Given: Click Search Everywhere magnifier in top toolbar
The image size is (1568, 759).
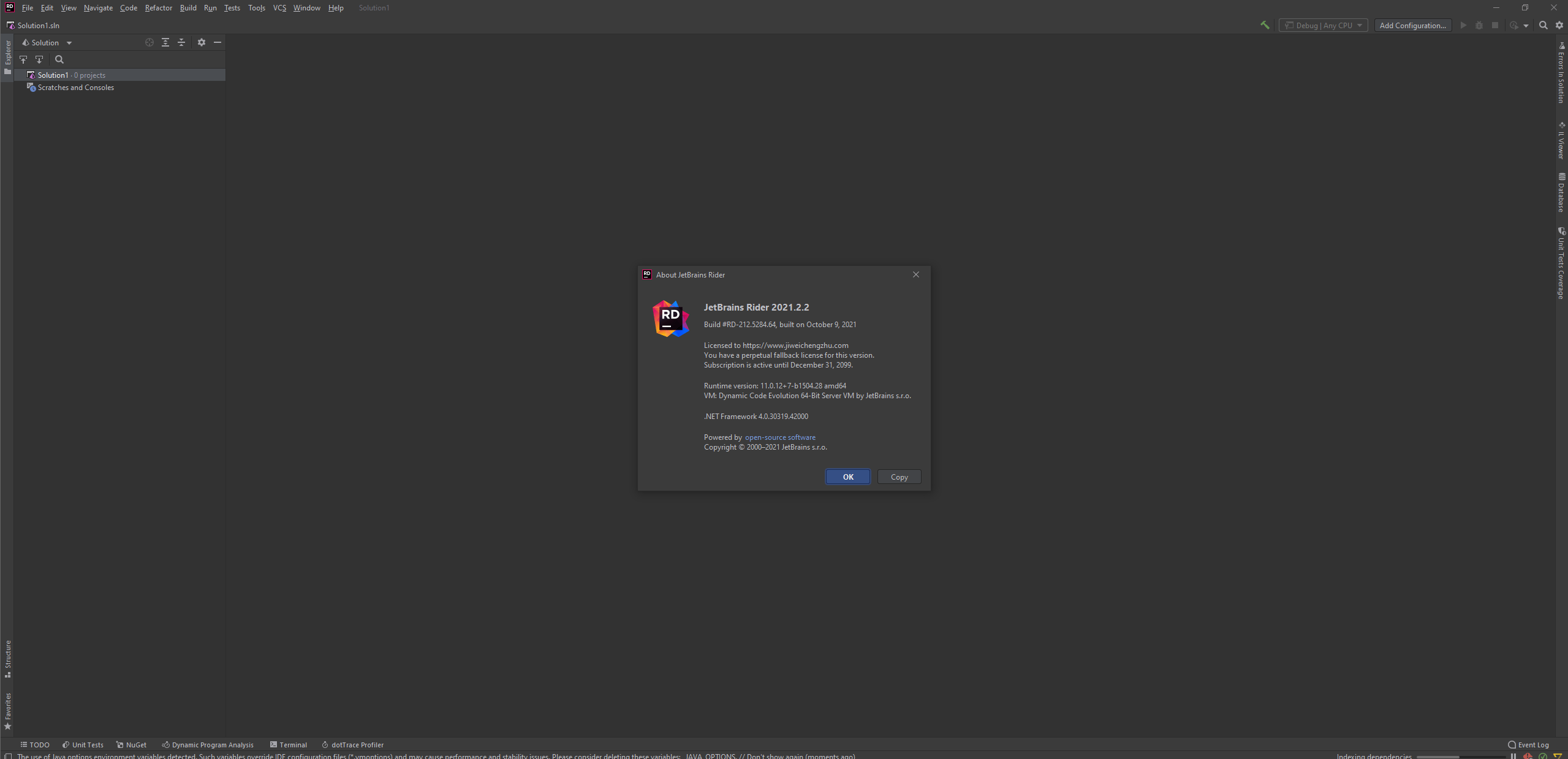Looking at the screenshot, I should 1543,25.
